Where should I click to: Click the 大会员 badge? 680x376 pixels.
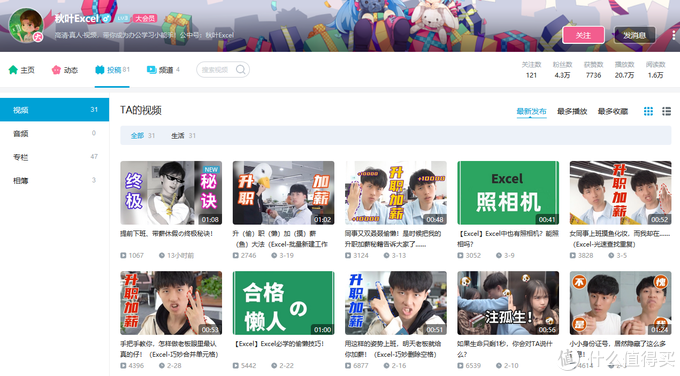(145, 18)
